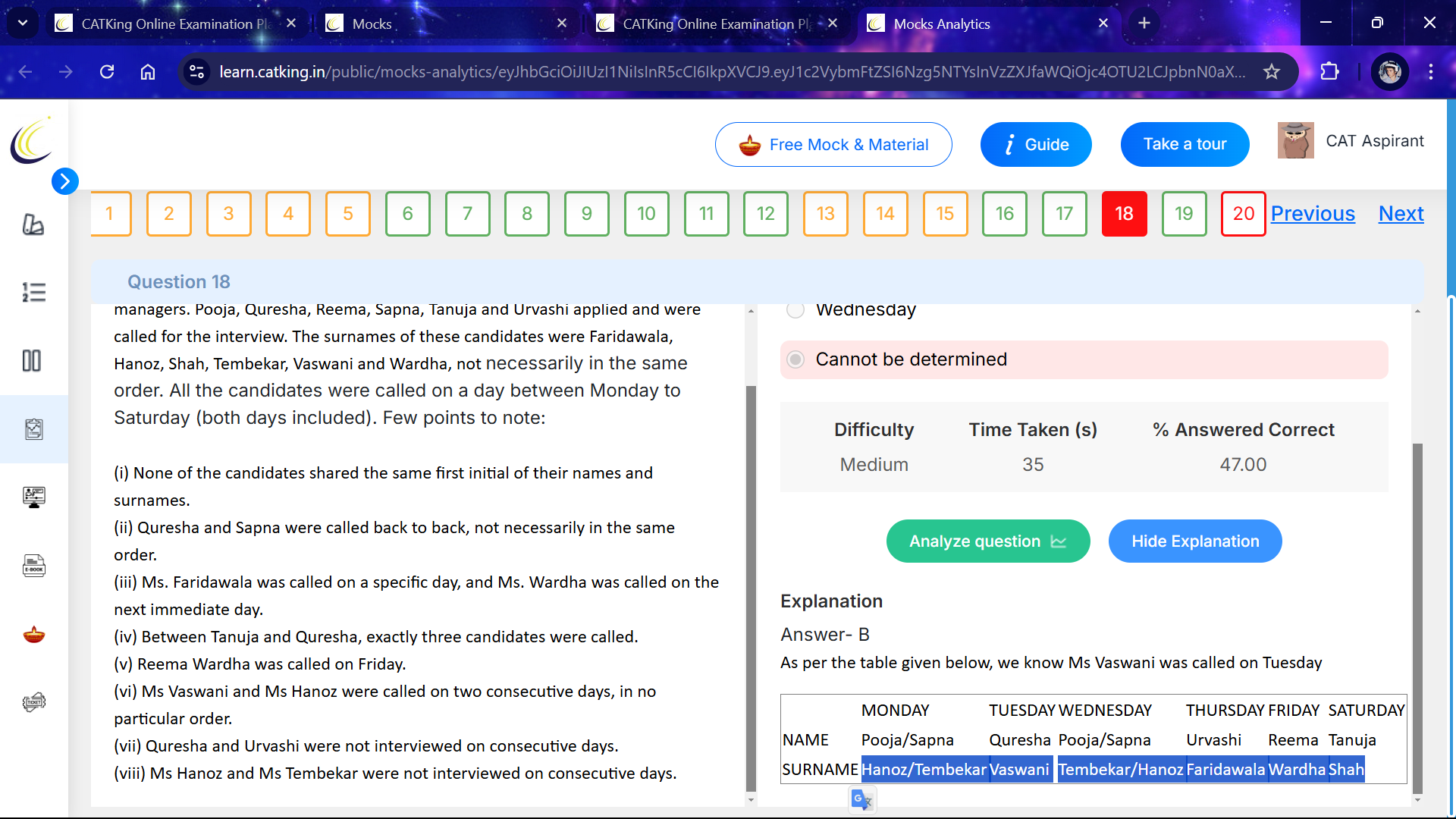This screenshot has width=1456, height=819.
Task: Jump to question 17
Action: coord(1065,214)
